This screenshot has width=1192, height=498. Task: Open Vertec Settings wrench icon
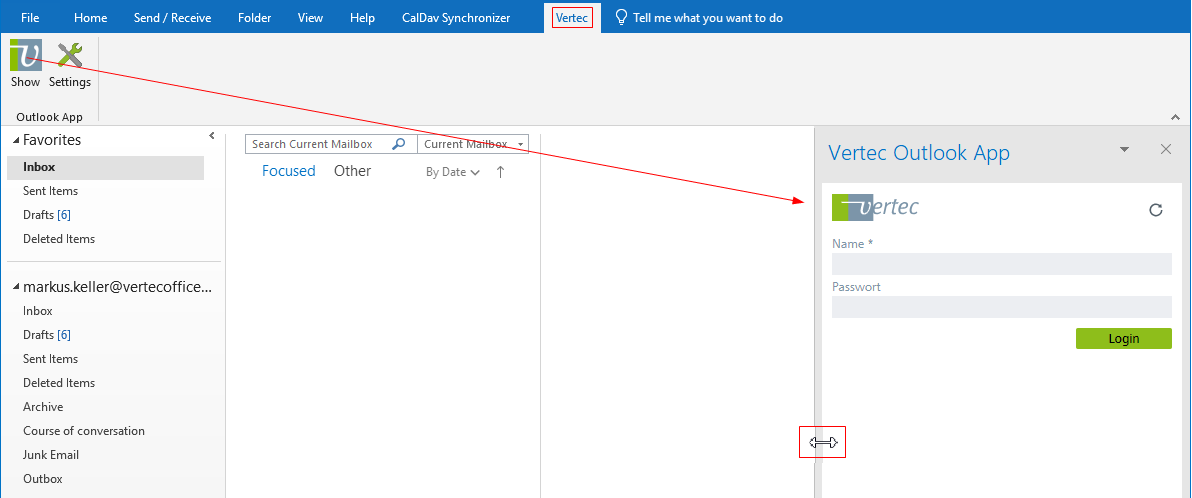[70, 56]
